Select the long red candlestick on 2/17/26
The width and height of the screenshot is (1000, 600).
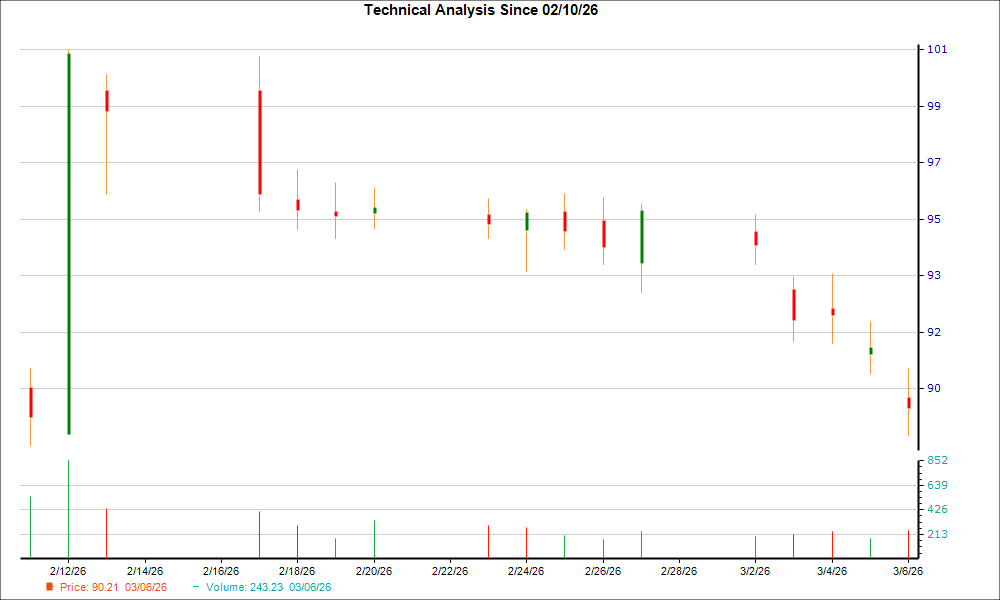click(x=260, y=140)
